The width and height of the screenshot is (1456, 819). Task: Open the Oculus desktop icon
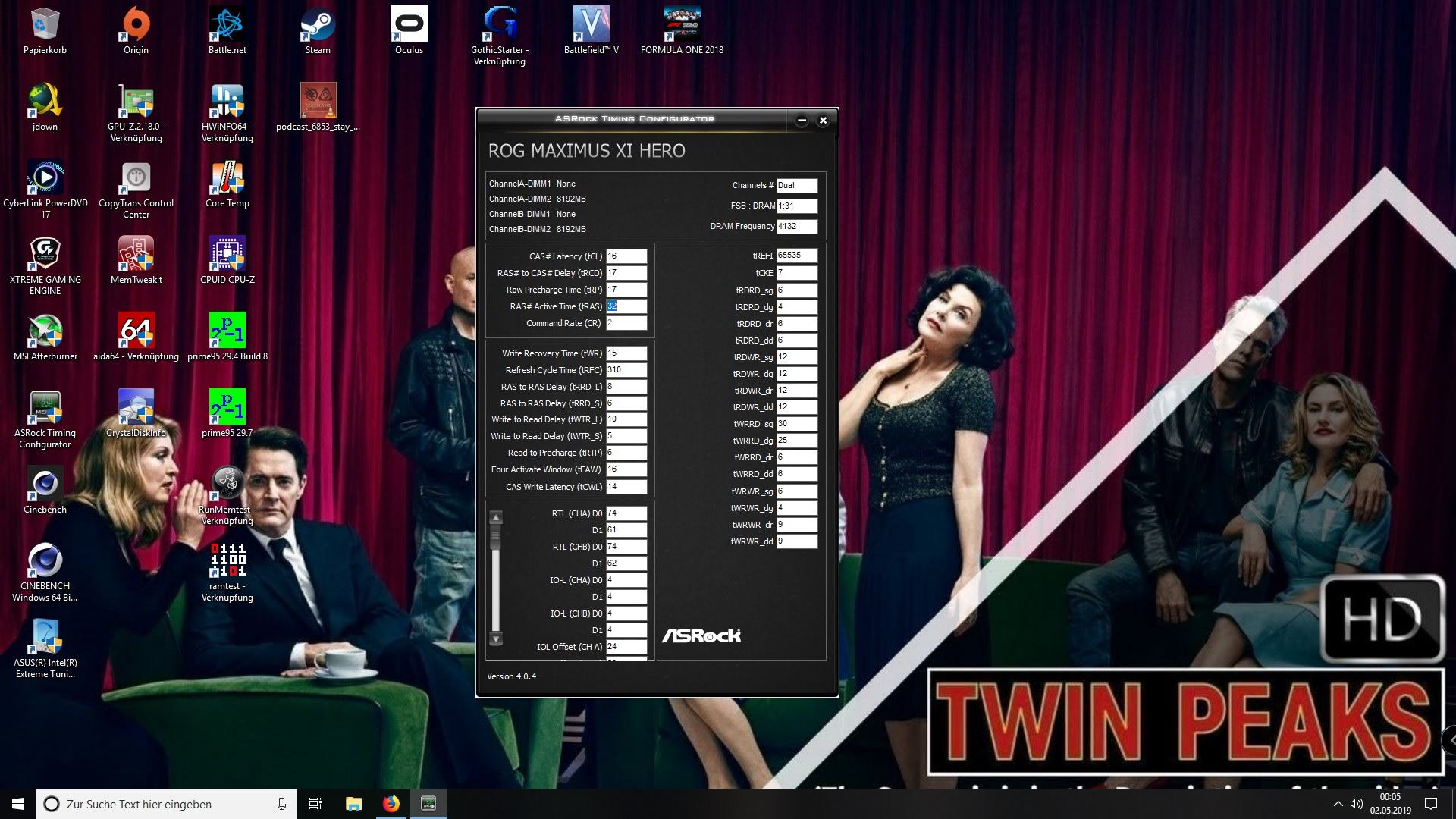pos(409,31)
